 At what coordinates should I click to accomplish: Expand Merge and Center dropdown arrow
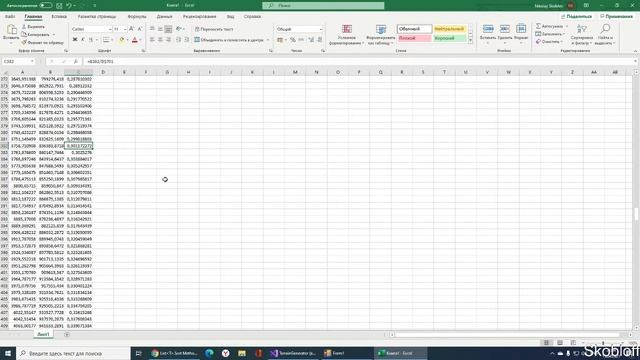[x=268, y=40]
